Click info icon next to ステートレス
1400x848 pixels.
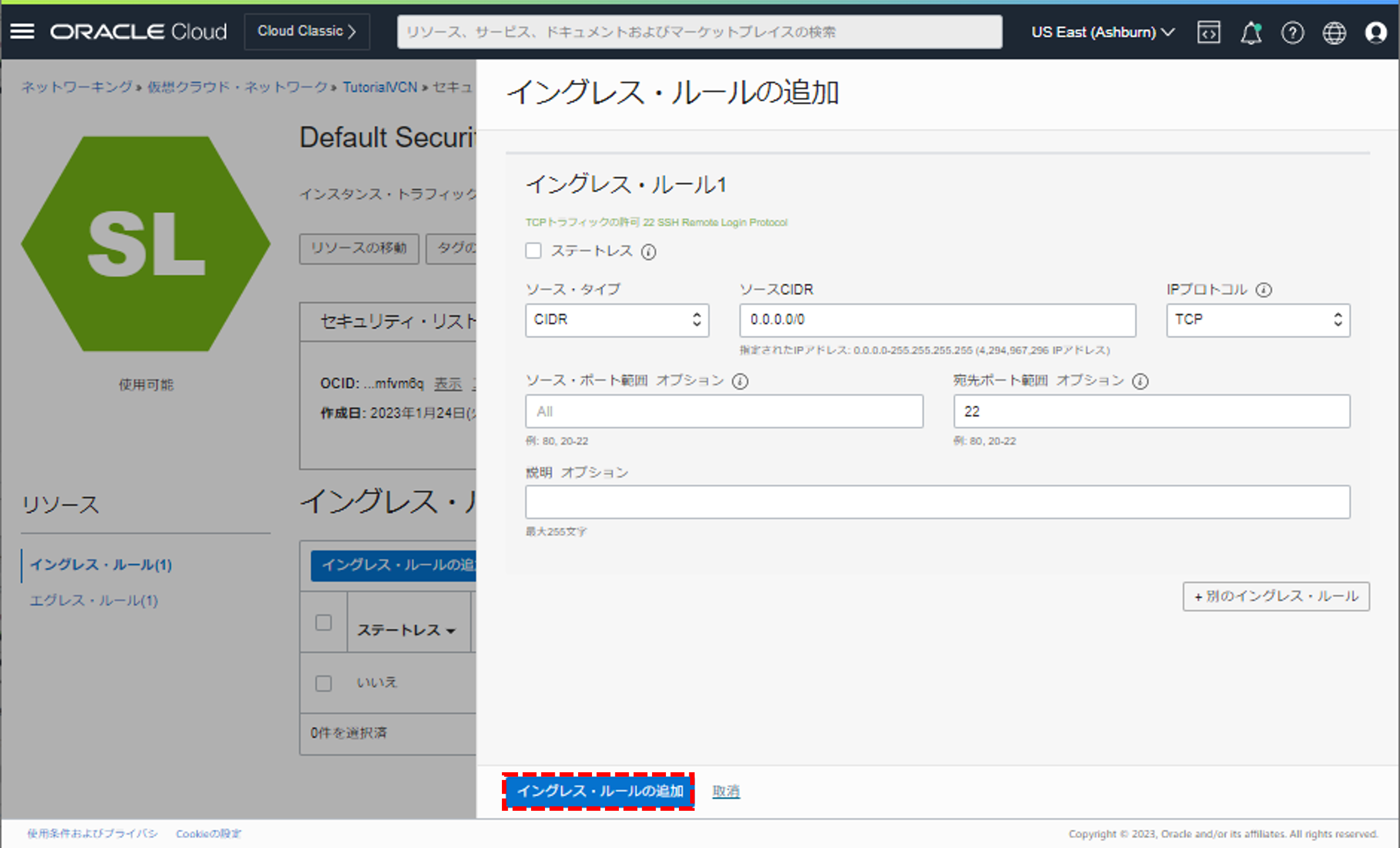[x=648, y=252]
